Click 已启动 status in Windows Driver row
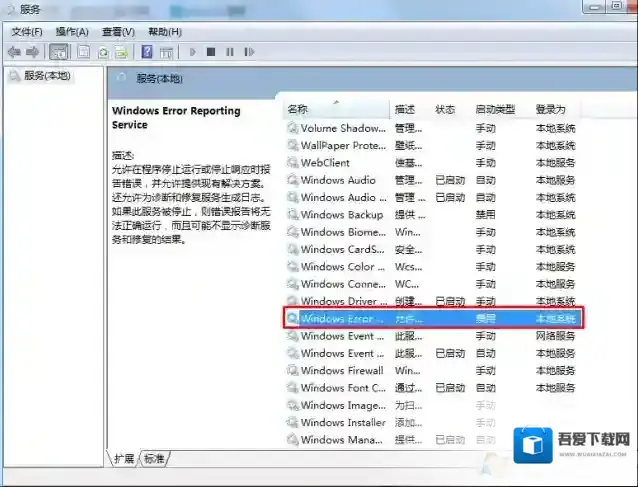The height and width of the screenshot is (487, 638). pyautogui.click(x=450, y=301)
